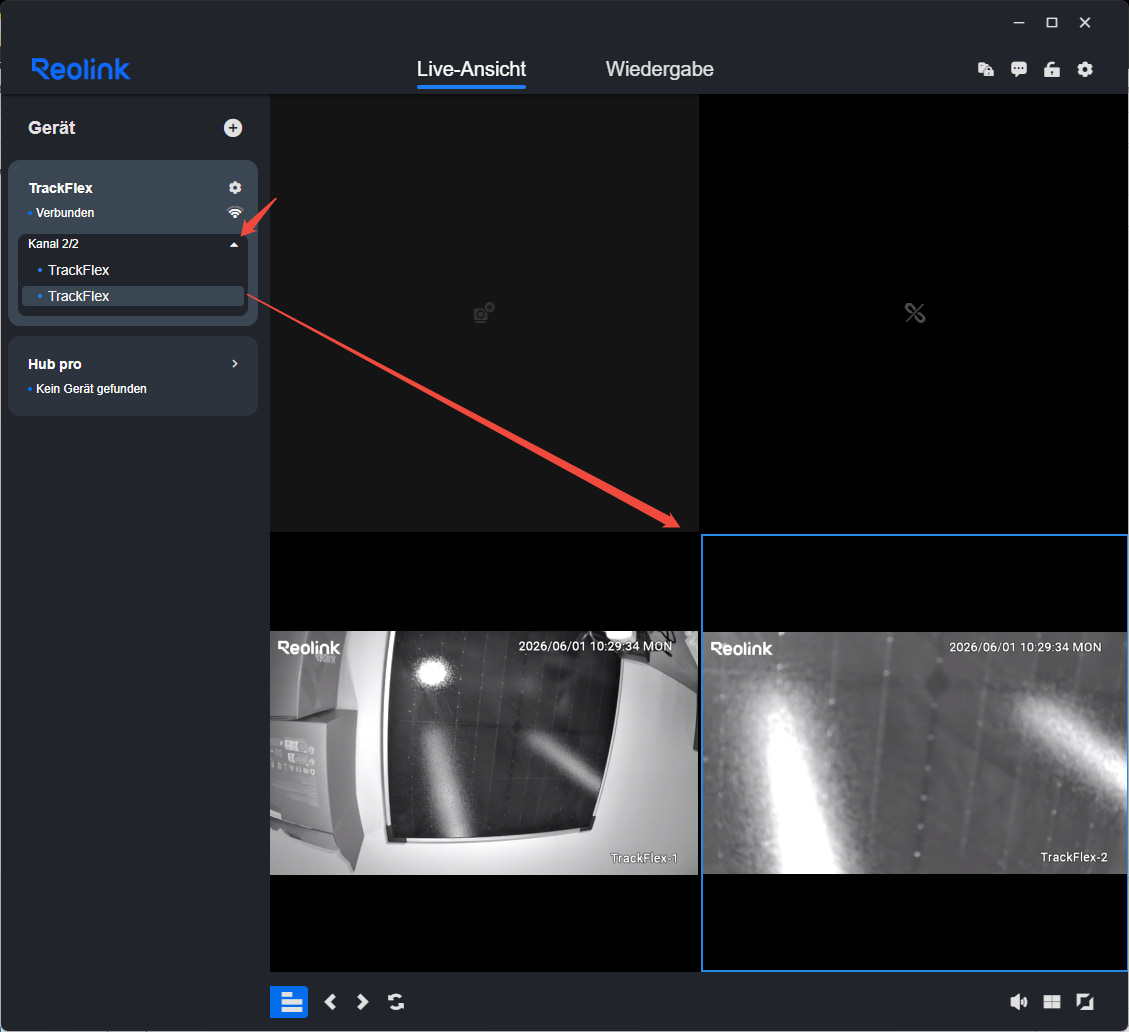Open application settings gear in header
Image resolution: width=1129 pixels, height=1032 pixels.
1085,69
